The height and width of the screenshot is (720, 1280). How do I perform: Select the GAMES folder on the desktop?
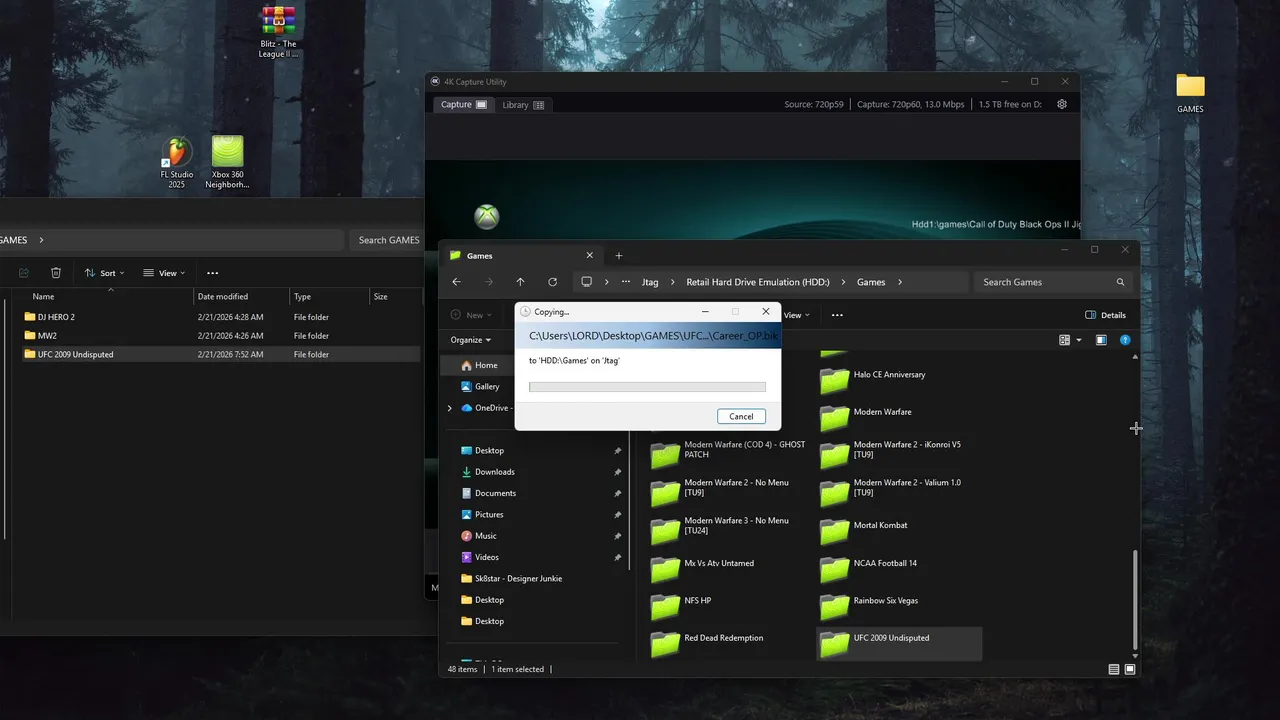point(1190,94)
